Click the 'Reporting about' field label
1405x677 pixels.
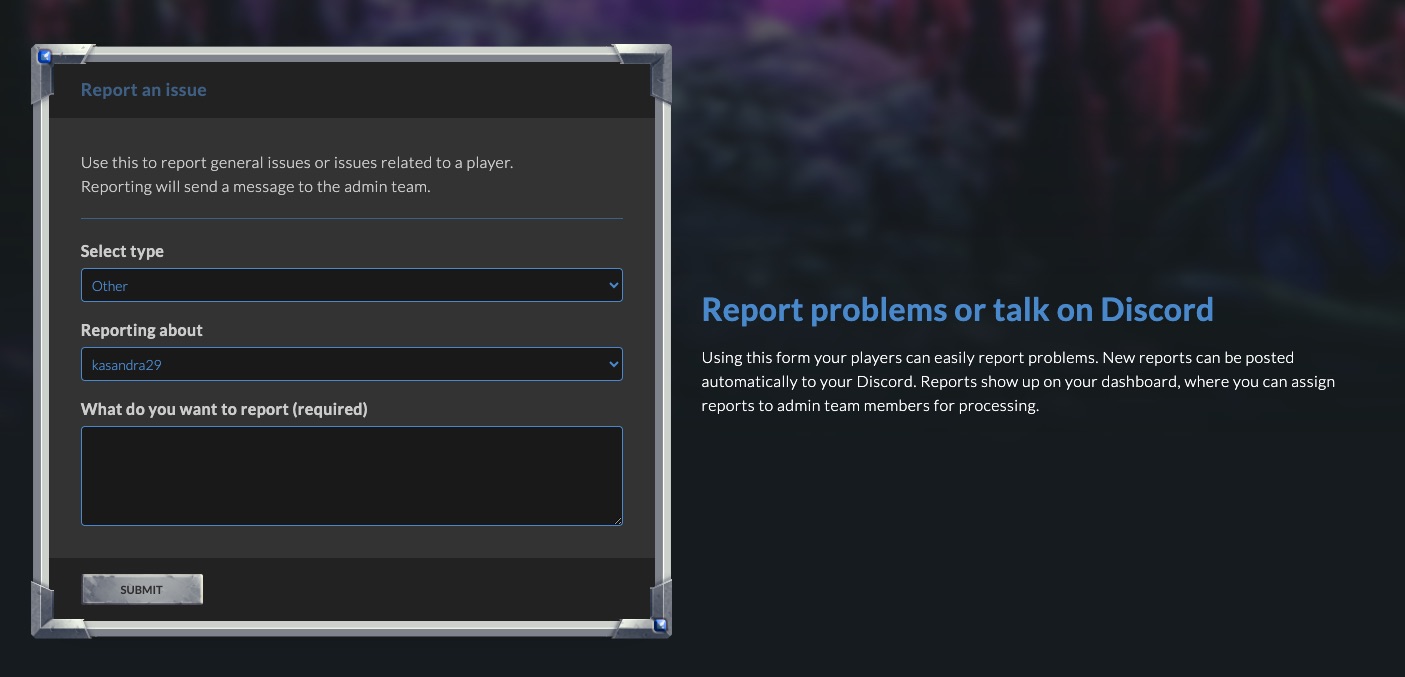tap(142, 330)
